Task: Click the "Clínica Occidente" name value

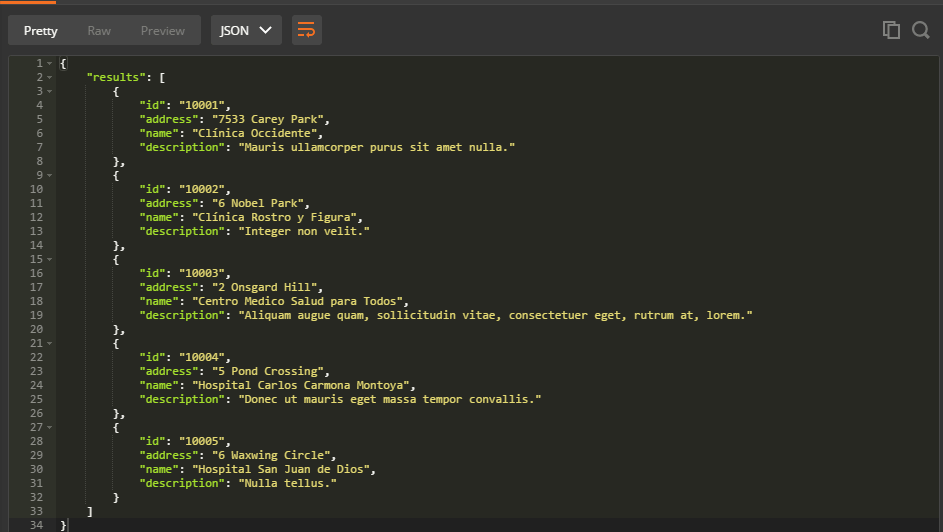Action: [x=254, y=133]
